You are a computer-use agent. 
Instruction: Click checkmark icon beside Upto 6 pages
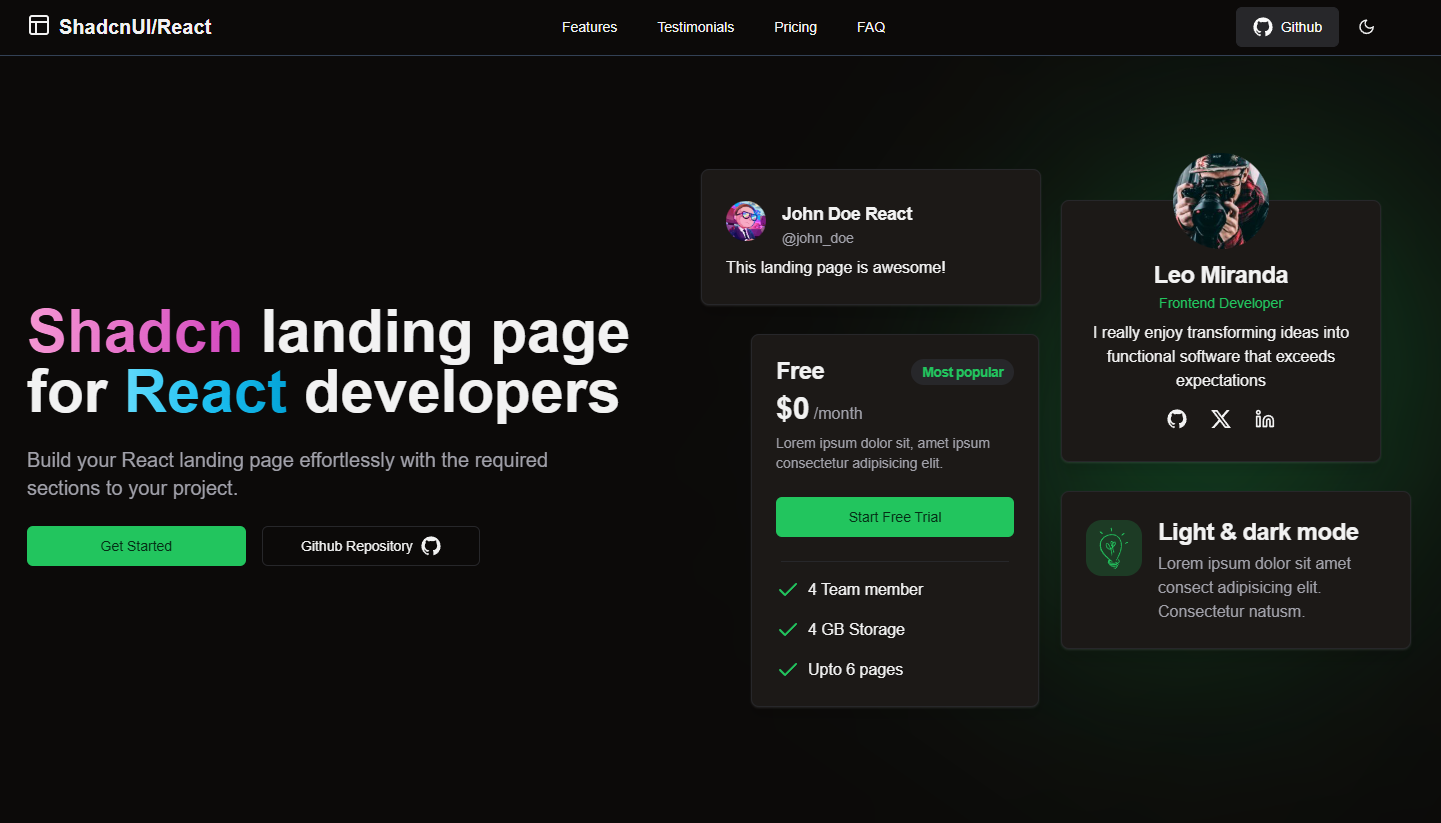(787, 669)
